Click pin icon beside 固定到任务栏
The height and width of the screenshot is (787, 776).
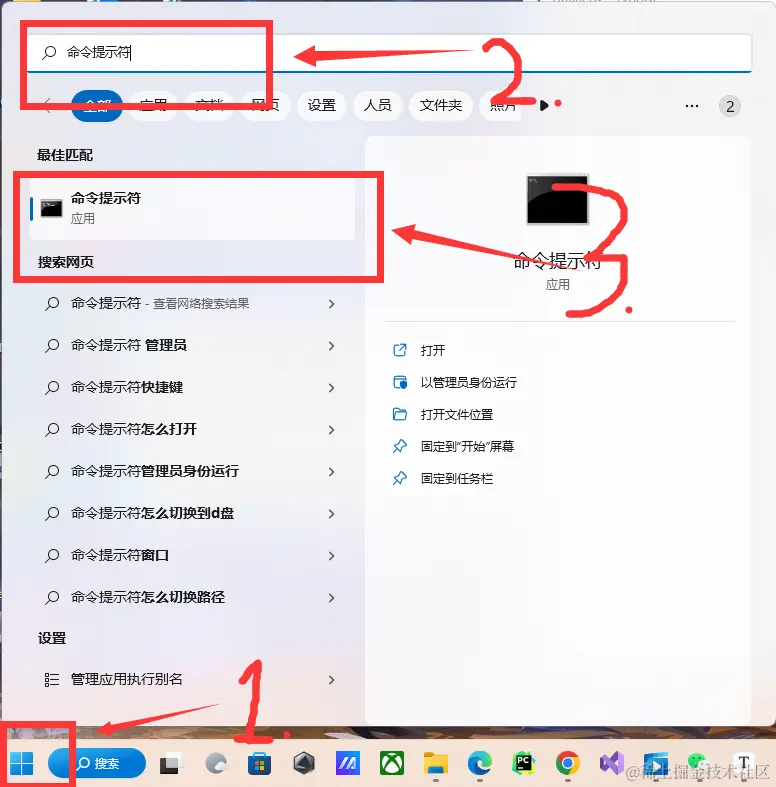400,478
